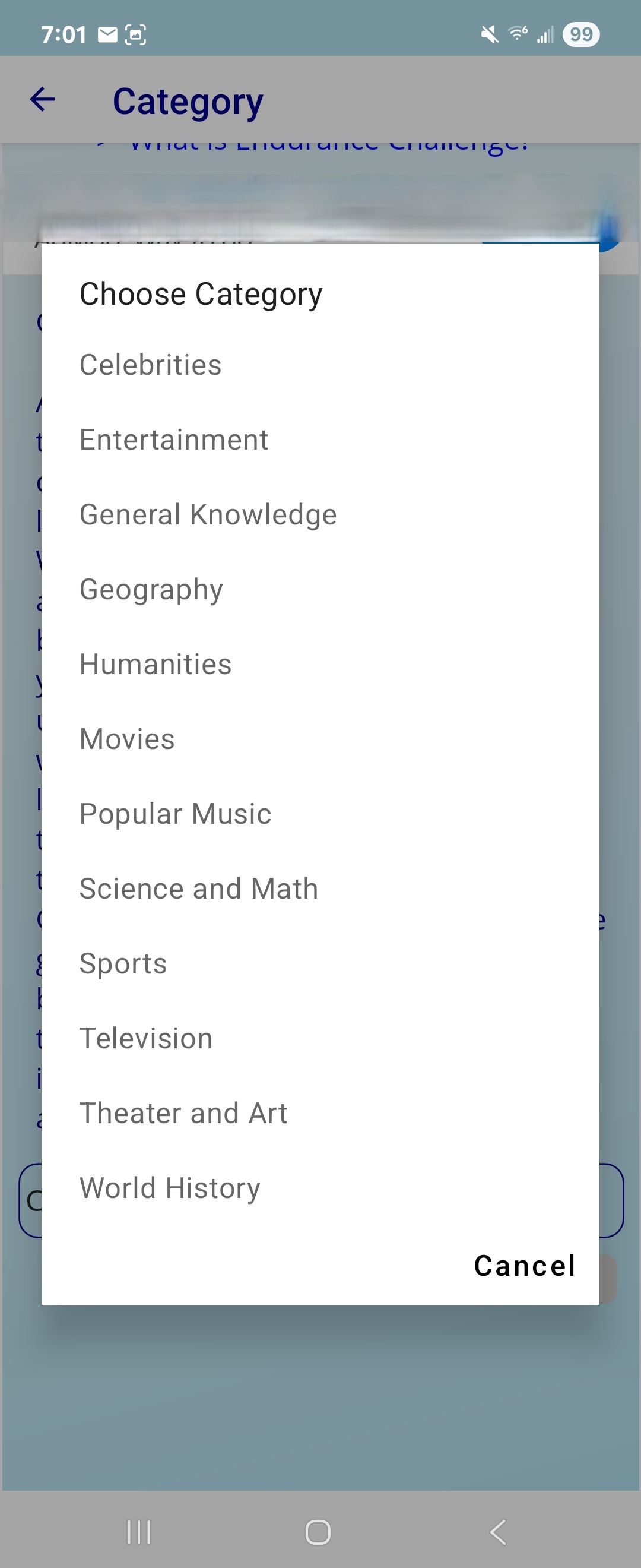Pick the Popular Music category

(x=320, y=814)
